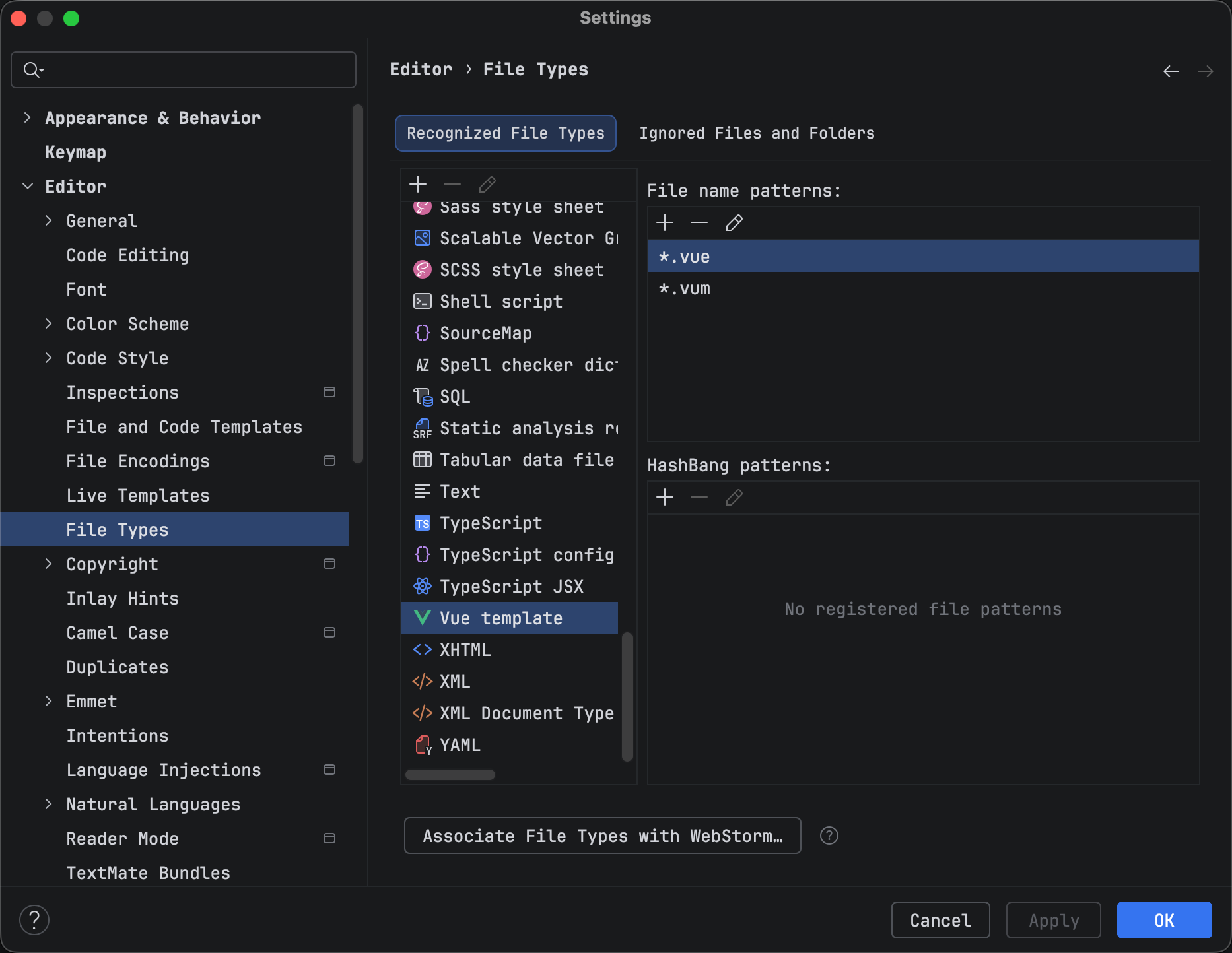This screenshot has width=1232, height=953.
Task: Add a new recognized file type
Action: tap(418, 184)
